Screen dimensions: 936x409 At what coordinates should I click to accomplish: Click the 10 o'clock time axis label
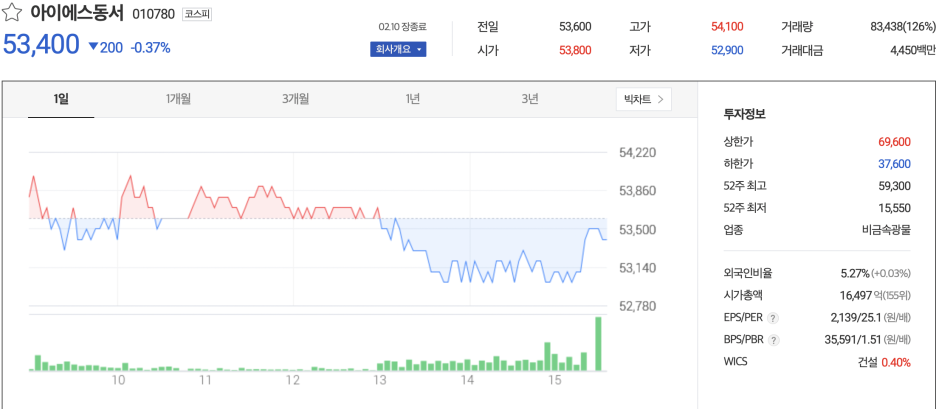coord(118,380)
